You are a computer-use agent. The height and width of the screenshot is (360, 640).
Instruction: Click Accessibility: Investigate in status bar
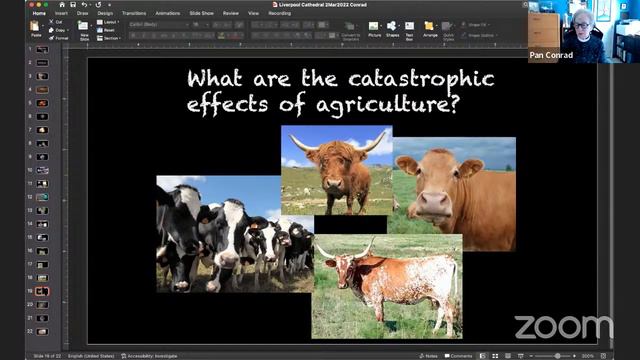coord(149,356)
